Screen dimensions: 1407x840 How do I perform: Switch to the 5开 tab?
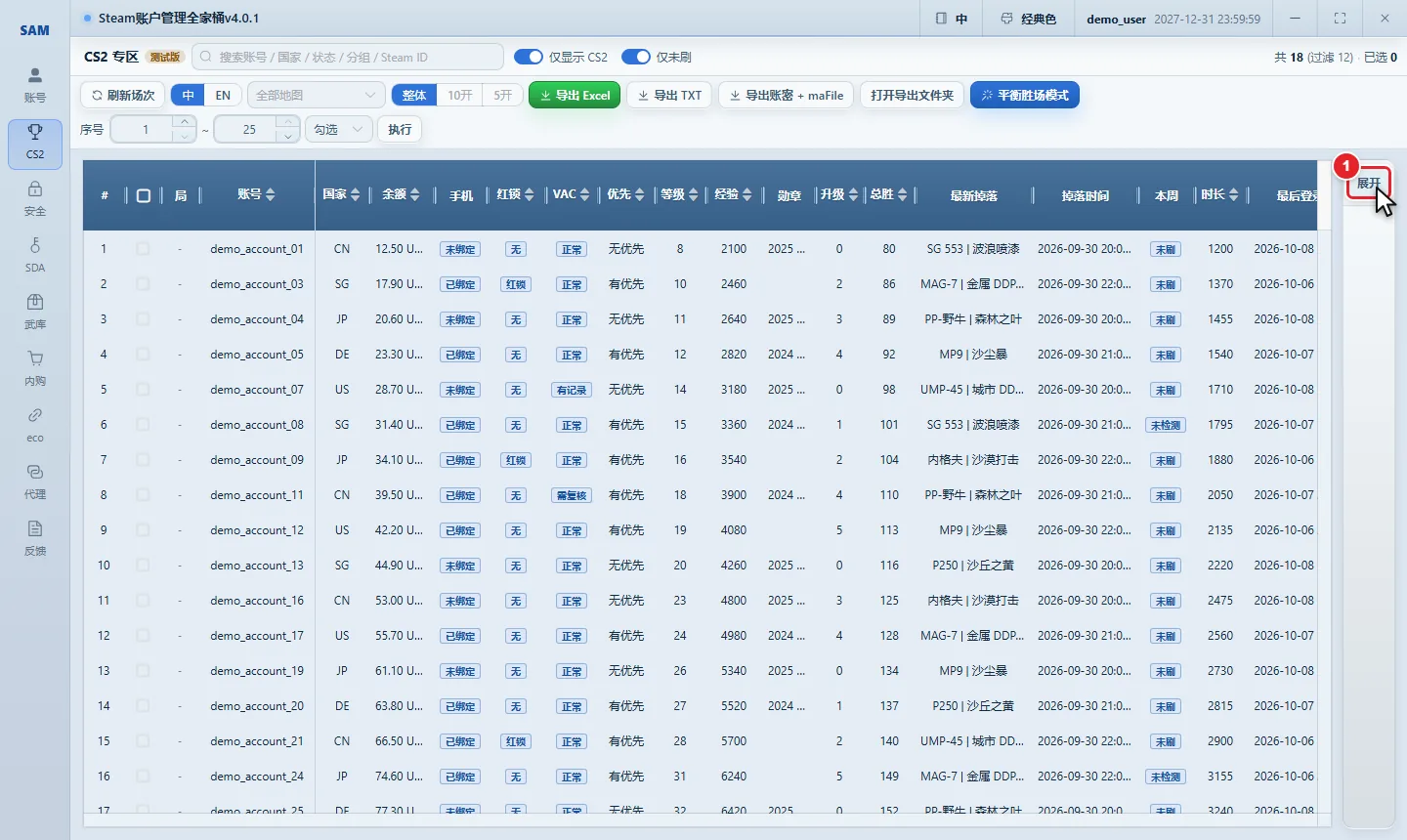tap(503, 95)
